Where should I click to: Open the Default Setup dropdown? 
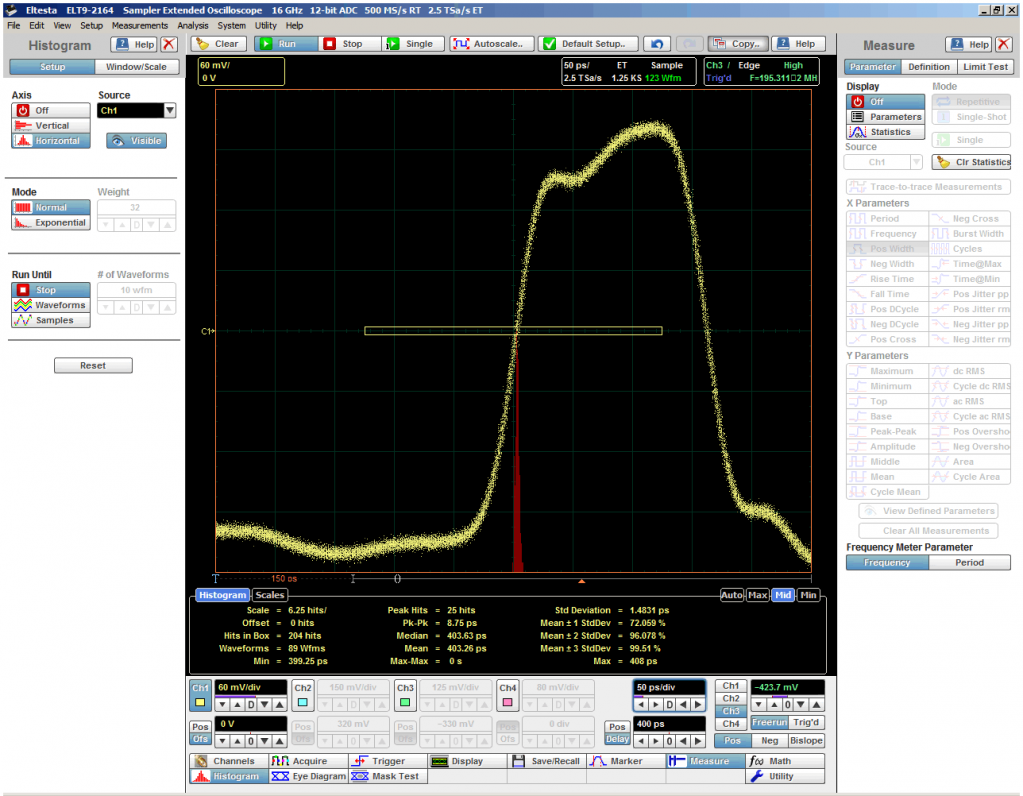tap(589, 44)
